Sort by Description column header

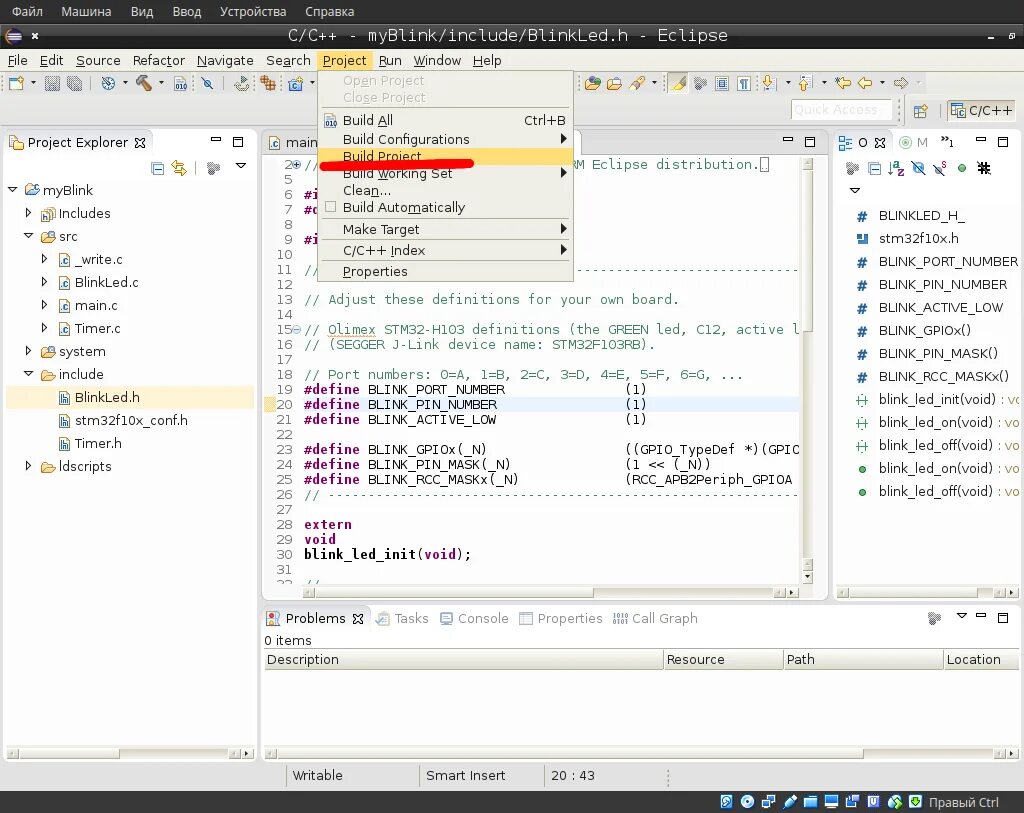pos(463,660)
